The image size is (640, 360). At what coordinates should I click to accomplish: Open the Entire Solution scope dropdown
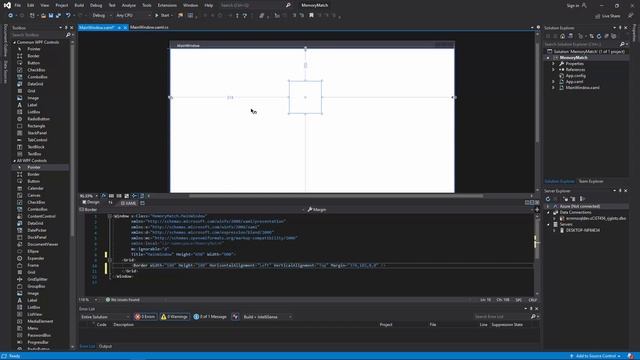pos(104,317)
